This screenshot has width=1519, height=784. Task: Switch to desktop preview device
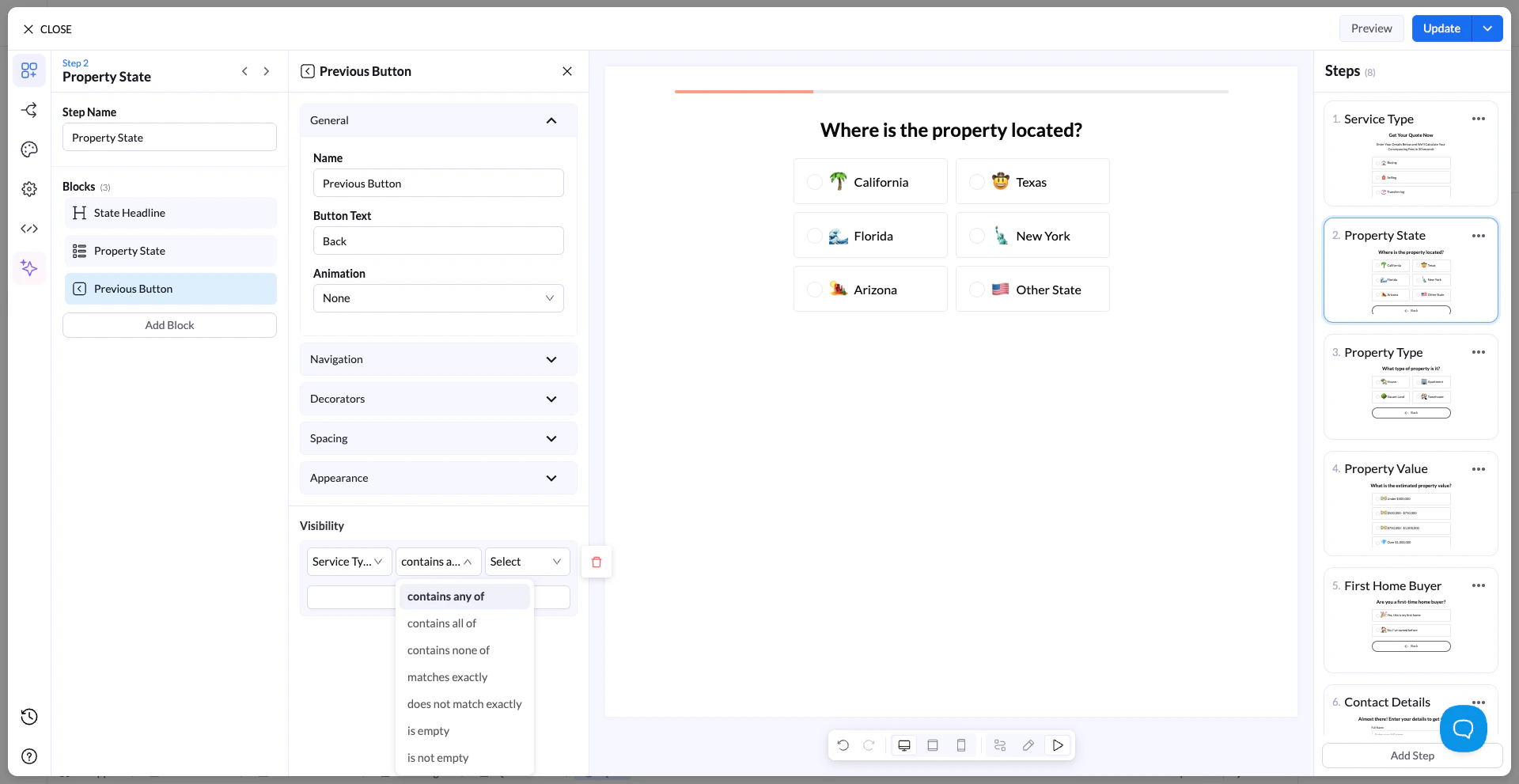coord(904,745)
